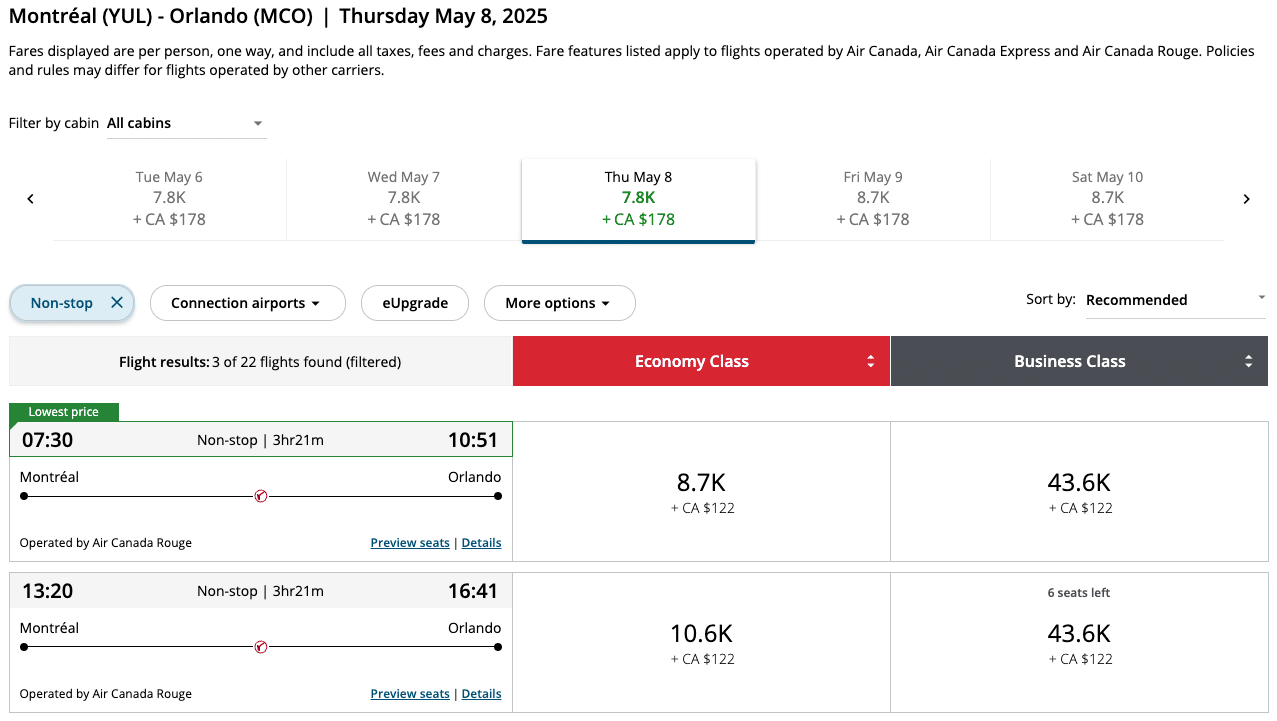
Task: Toggle Business Class column sort arrows
Action: [x=1248, y=362]
